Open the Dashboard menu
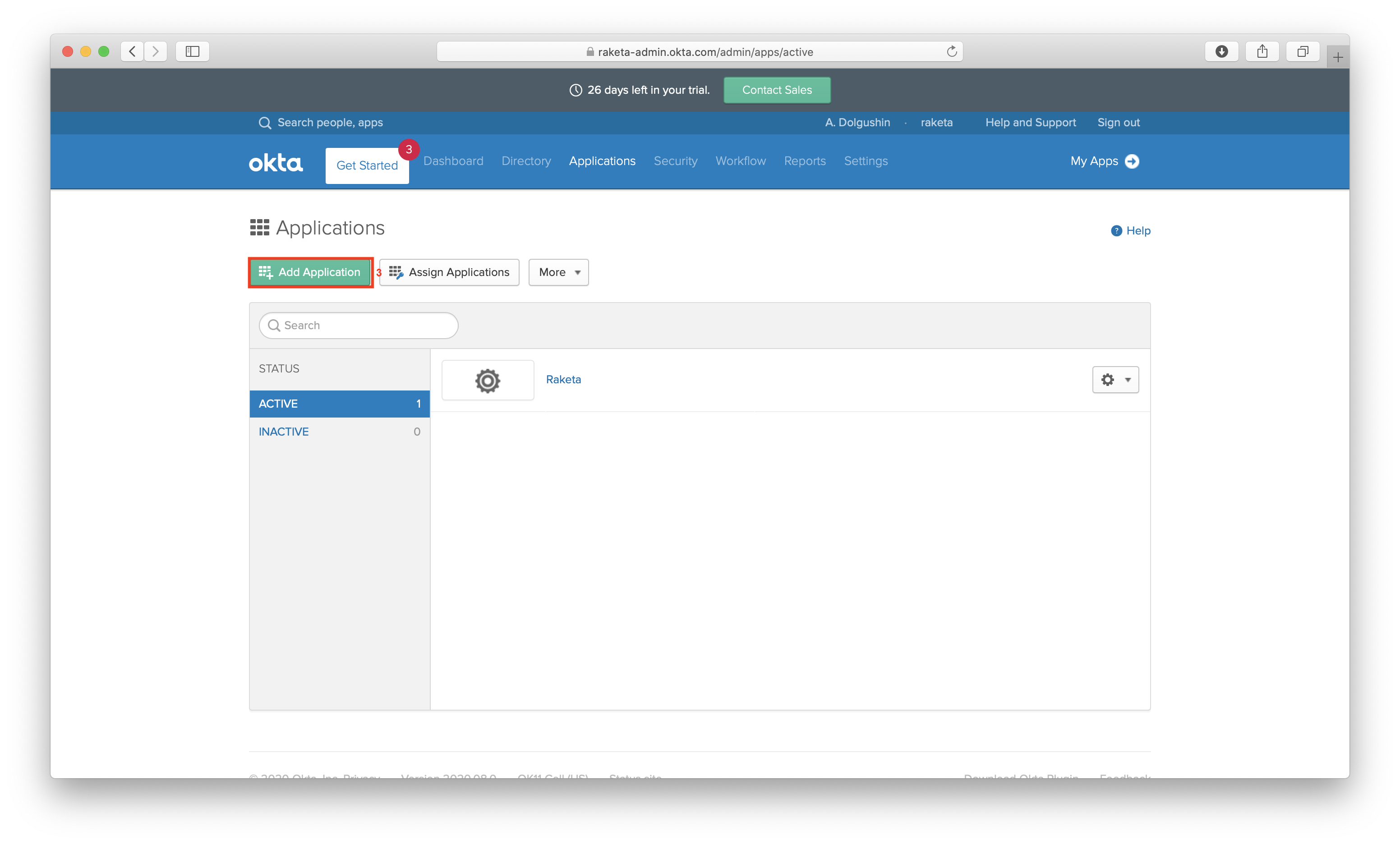This screenshot has width=1400, height=845. pos(453,161)
